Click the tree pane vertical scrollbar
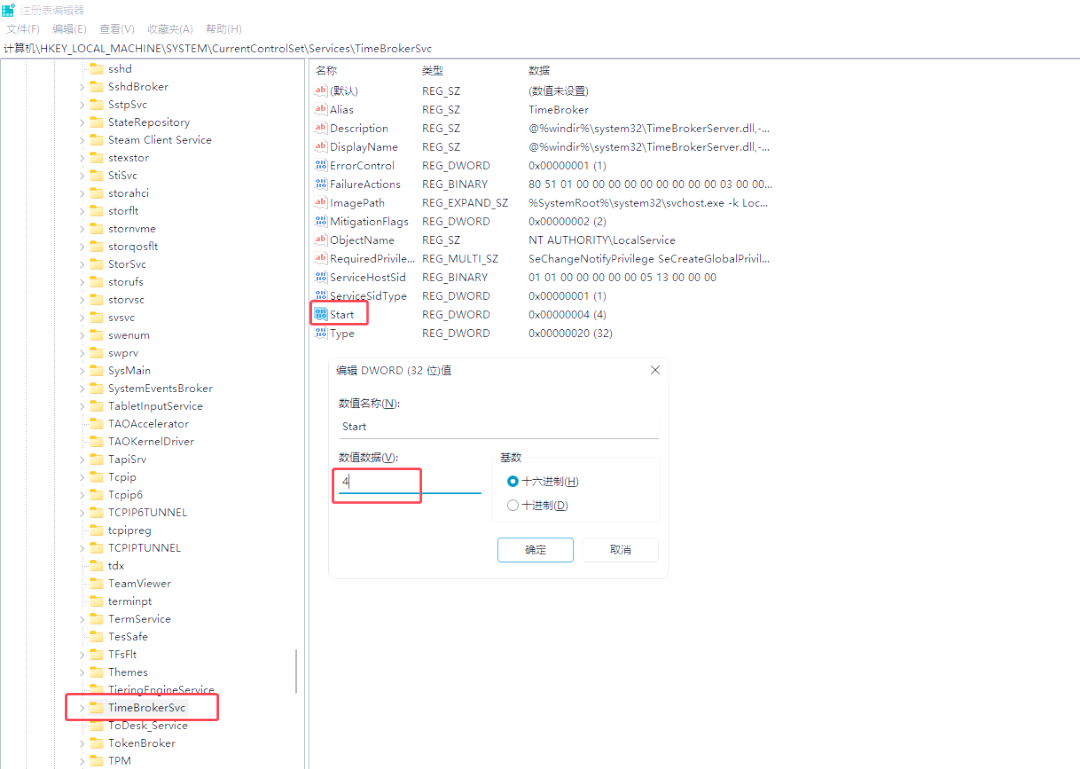Screen dimensions: 1080x769 pyautogui.click(x=296, y=670)
